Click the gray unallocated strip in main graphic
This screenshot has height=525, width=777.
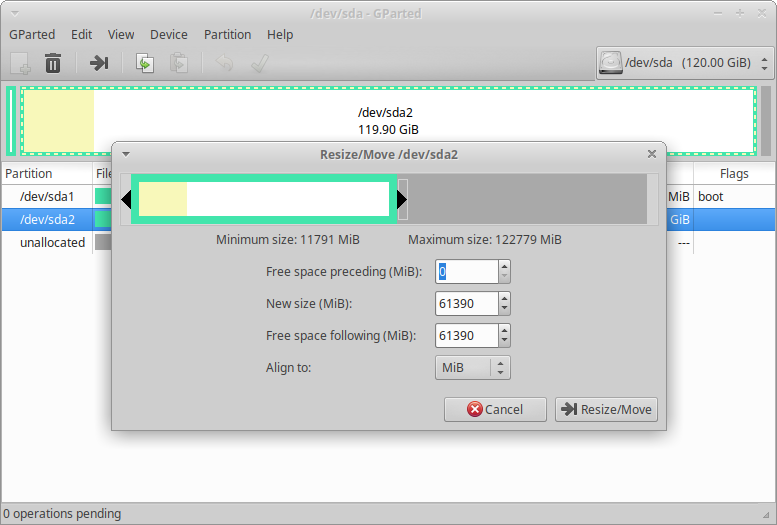pyautogui.click(x=766, y=121)
